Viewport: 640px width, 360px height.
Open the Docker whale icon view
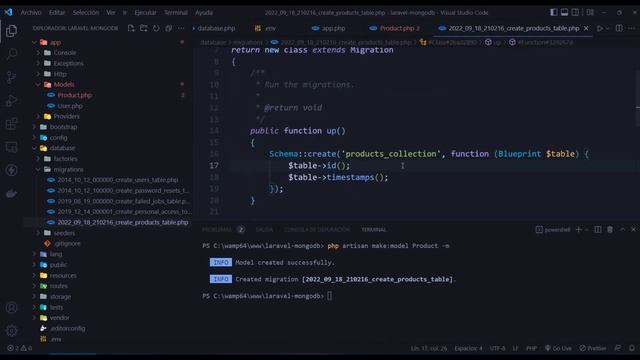tap(11, 193)
